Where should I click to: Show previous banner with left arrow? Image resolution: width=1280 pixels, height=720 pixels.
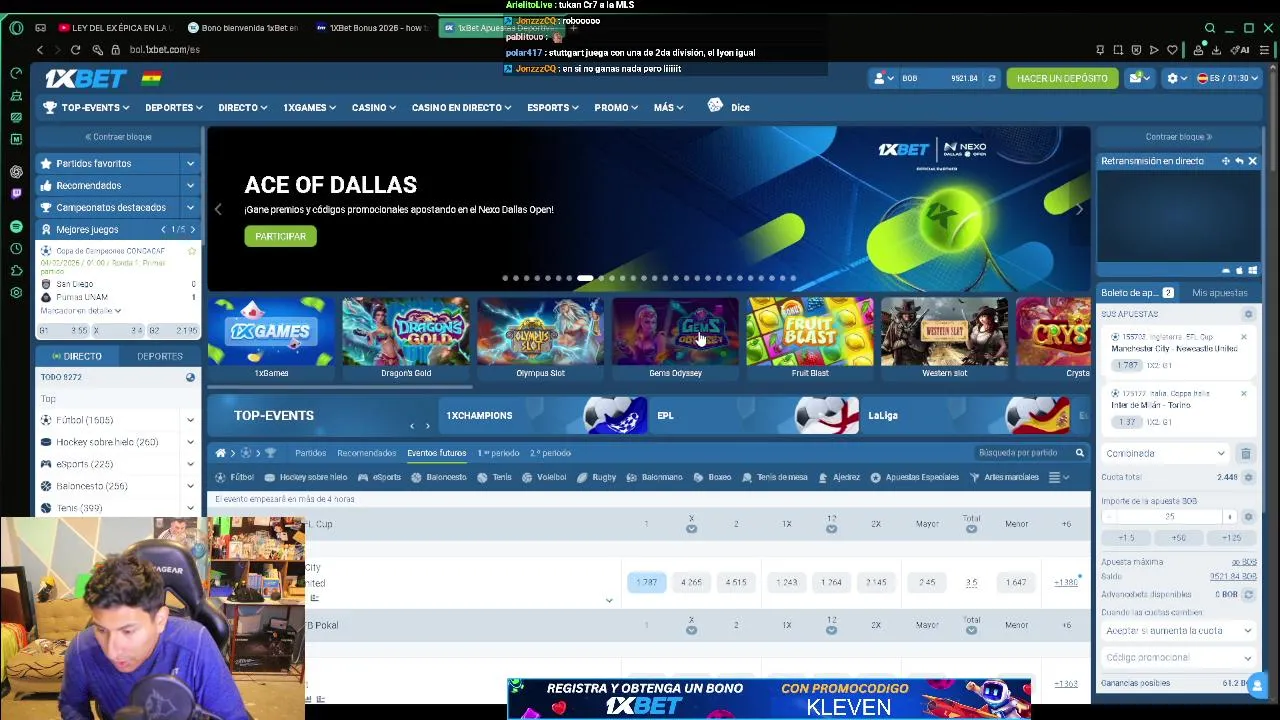coord(218,209)
